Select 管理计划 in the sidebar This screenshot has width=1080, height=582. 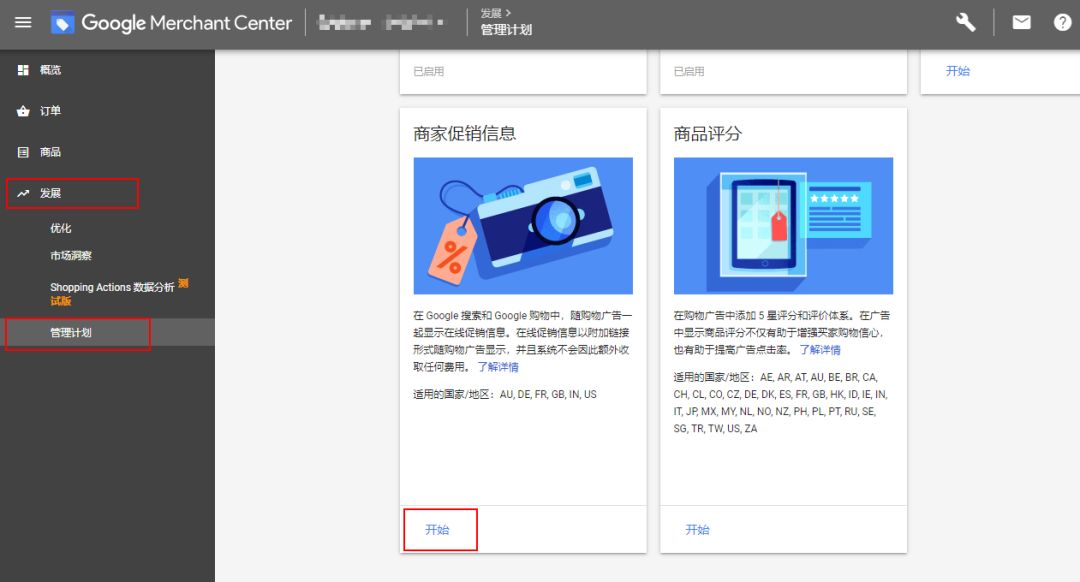(70, 331)
